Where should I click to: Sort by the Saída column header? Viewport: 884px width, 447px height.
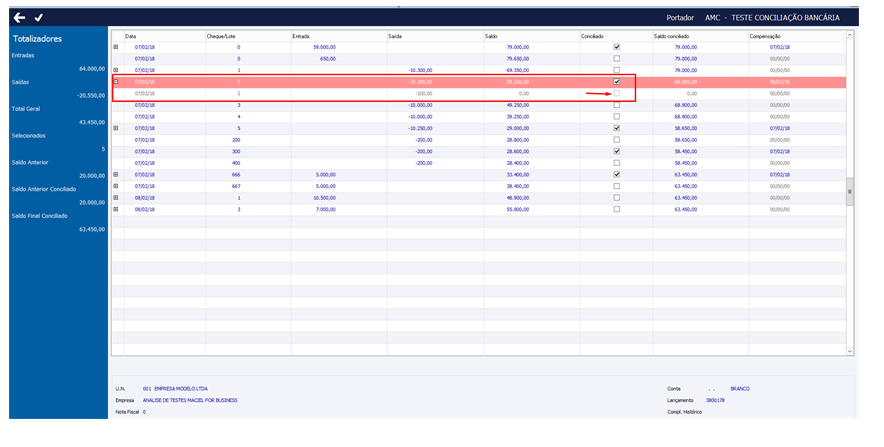[x=435, y=36]
